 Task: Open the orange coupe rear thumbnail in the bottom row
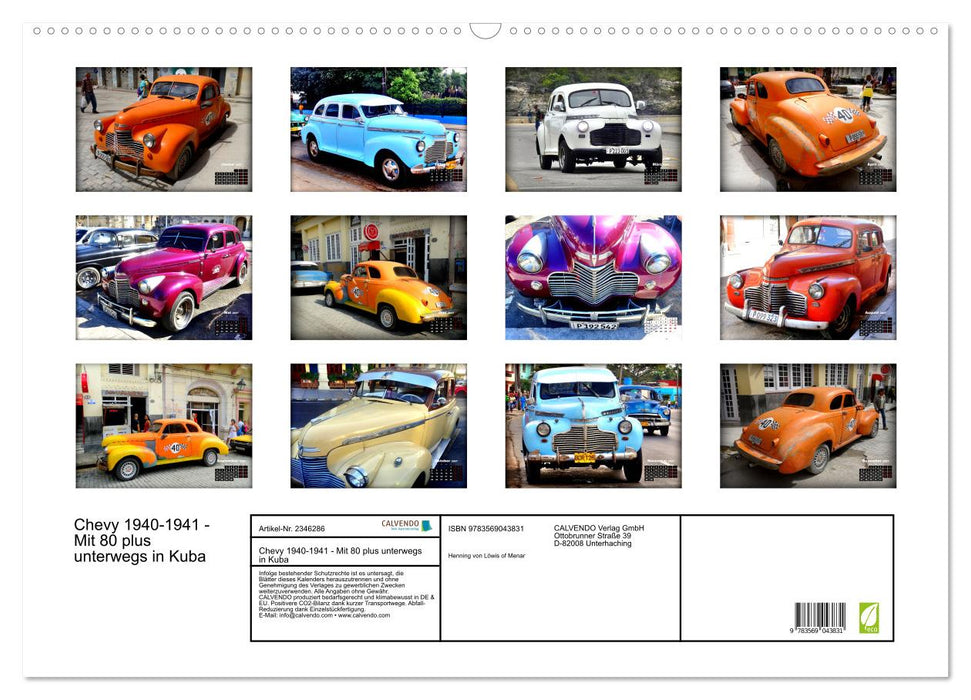pyautogui.click(x=808, y=426)
